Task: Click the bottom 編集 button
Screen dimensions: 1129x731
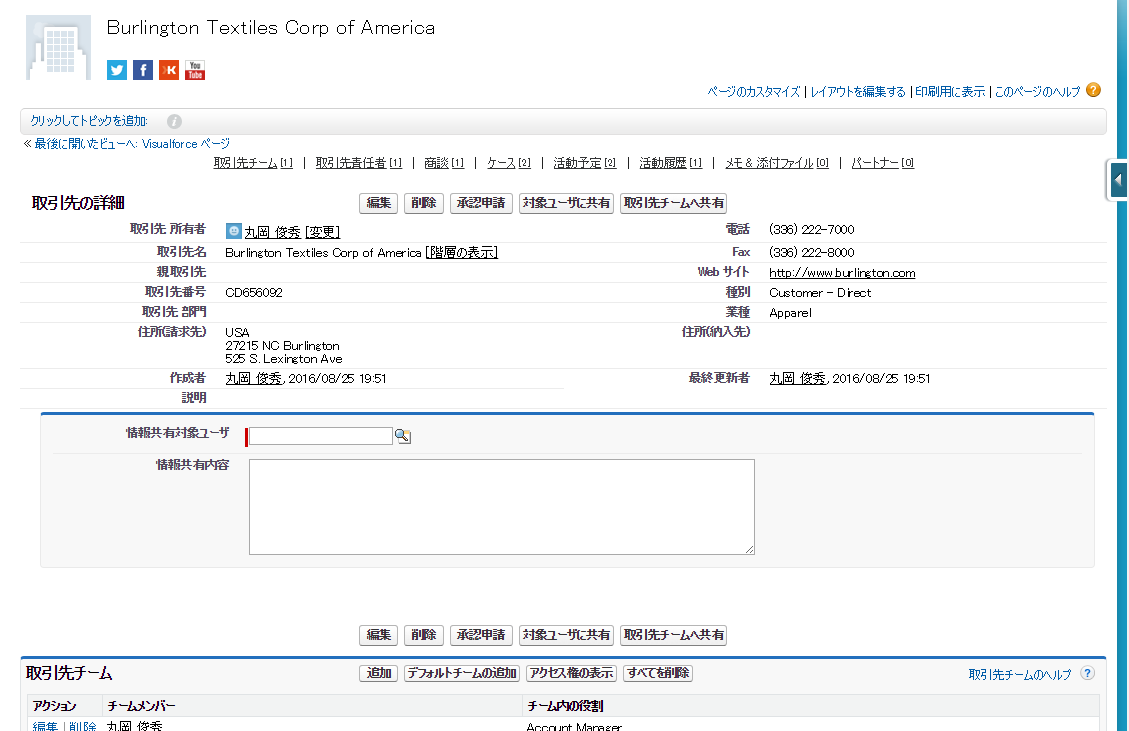Action: 379,635
